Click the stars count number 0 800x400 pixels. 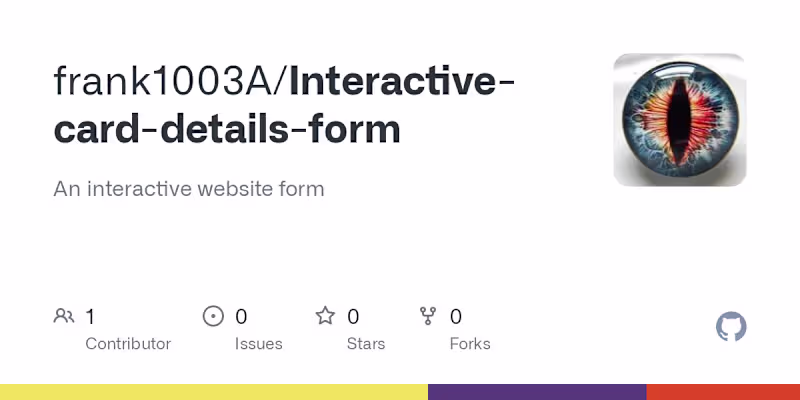[353, 317]
